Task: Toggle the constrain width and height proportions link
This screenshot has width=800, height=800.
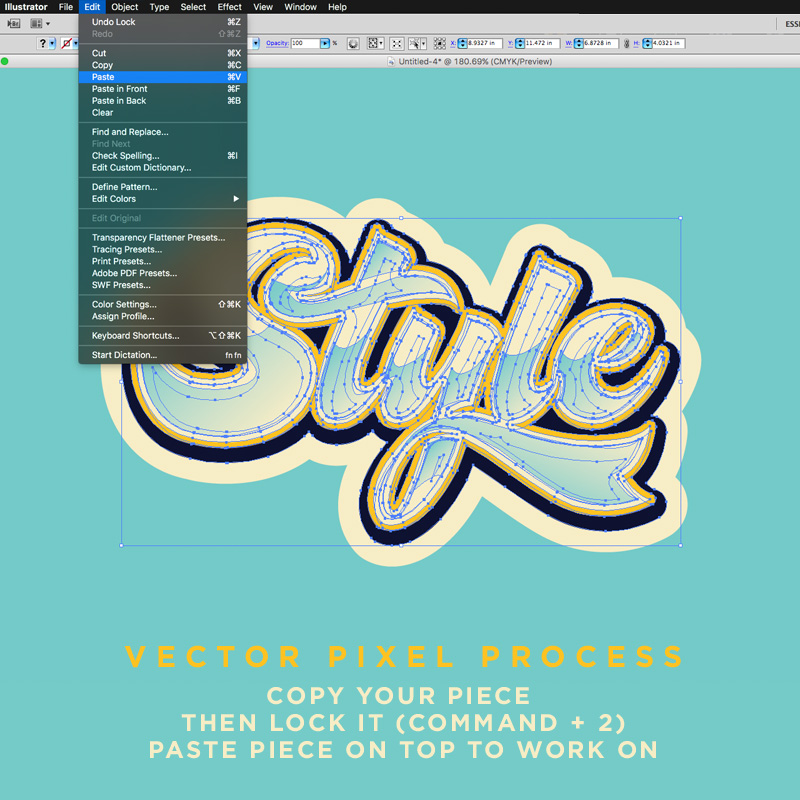Action: pos(627,44)
